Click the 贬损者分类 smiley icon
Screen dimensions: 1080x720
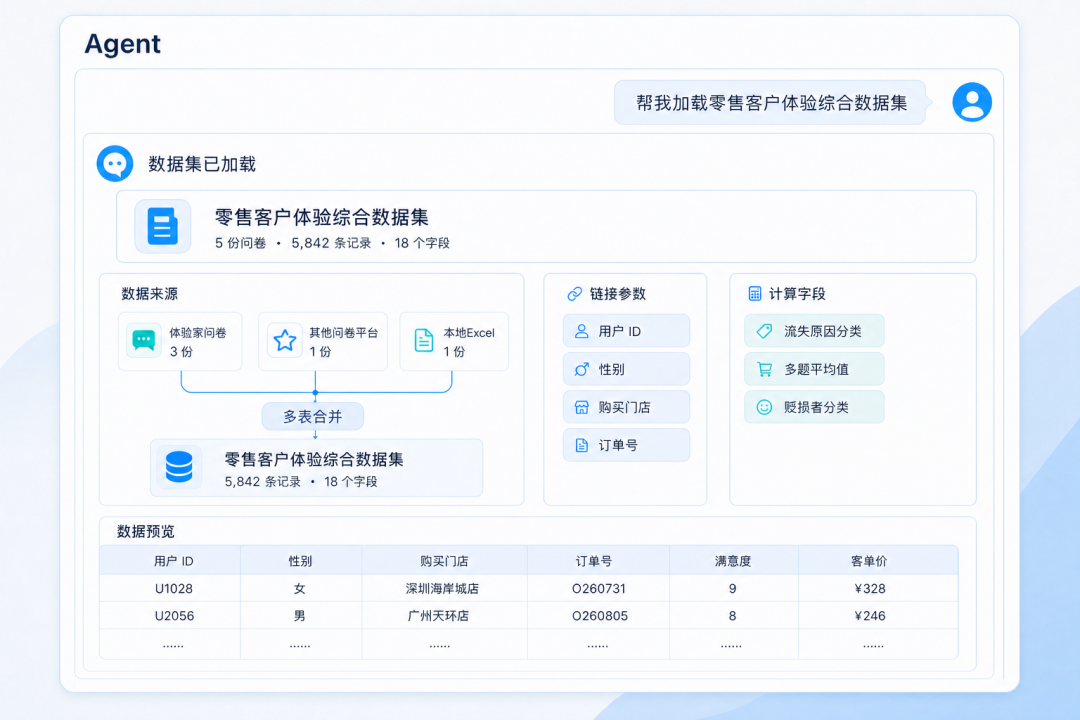pos(764,407)
